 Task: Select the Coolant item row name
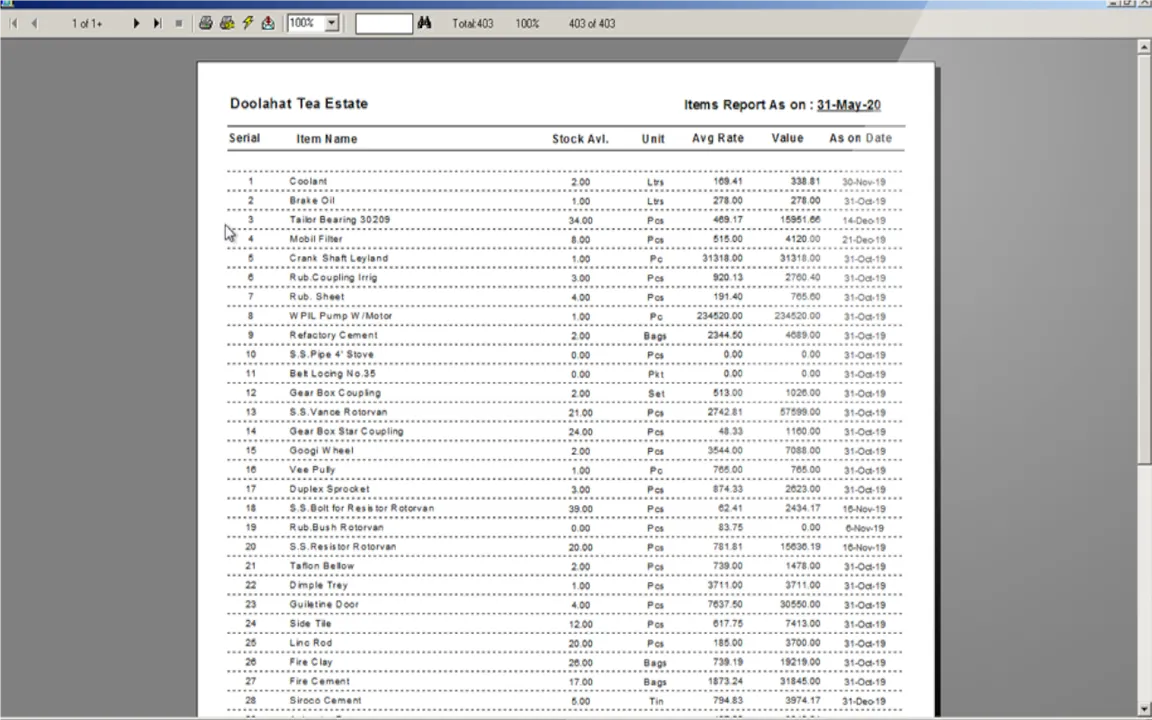point(309,181)
